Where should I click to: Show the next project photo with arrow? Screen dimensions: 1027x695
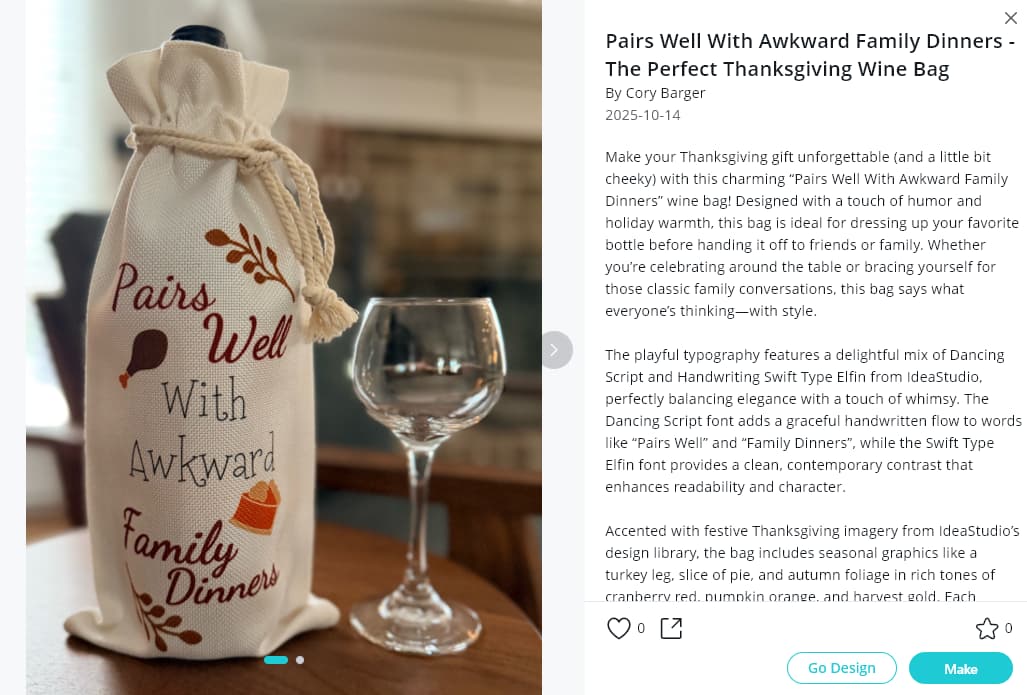click(x=555, y=350)
